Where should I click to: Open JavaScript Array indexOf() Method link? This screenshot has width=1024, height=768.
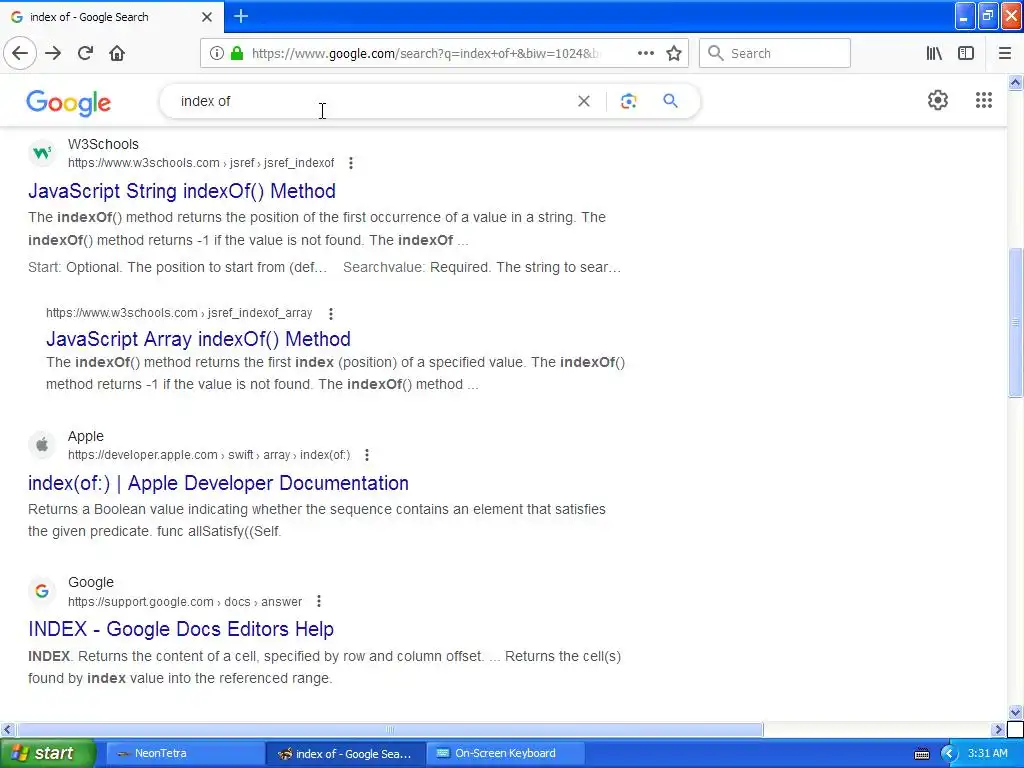tap(199, 339)
